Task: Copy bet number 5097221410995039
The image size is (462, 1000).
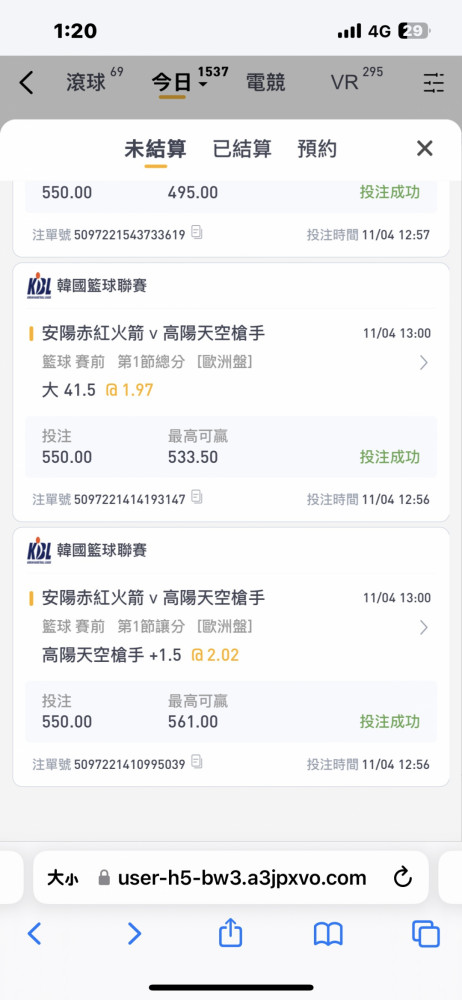Action: 197,761
